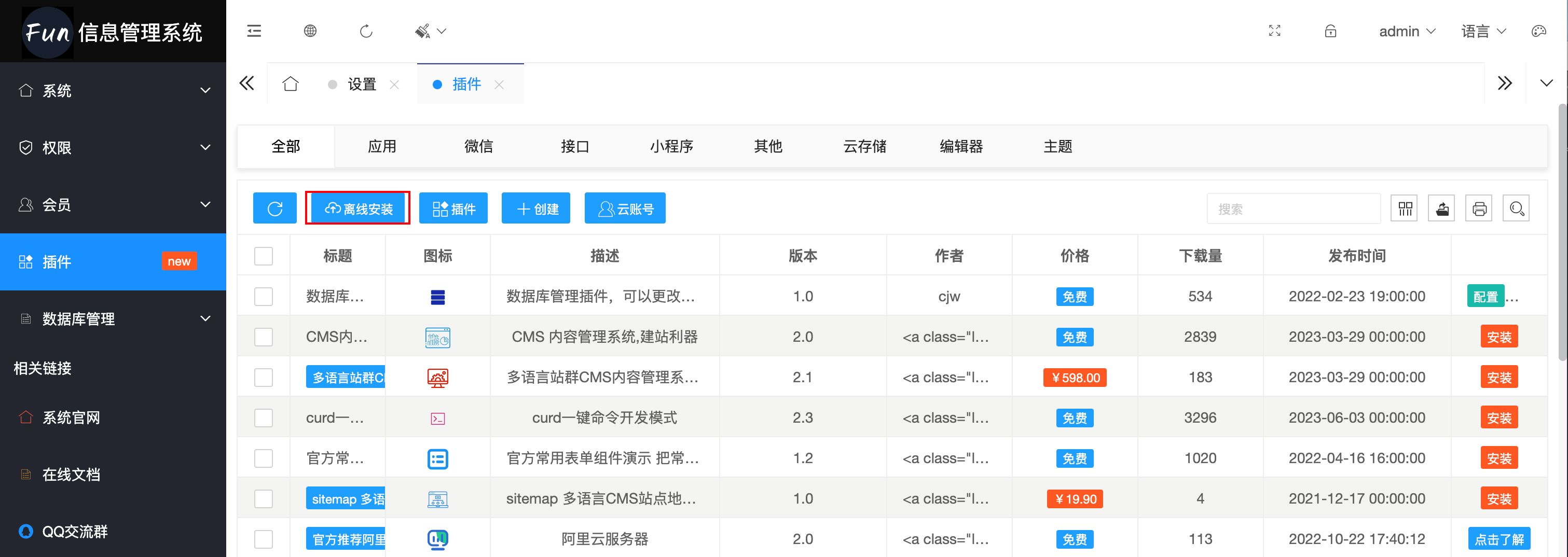Check the CMS内容管理系统 row checkbox

[x=264, y=337]
